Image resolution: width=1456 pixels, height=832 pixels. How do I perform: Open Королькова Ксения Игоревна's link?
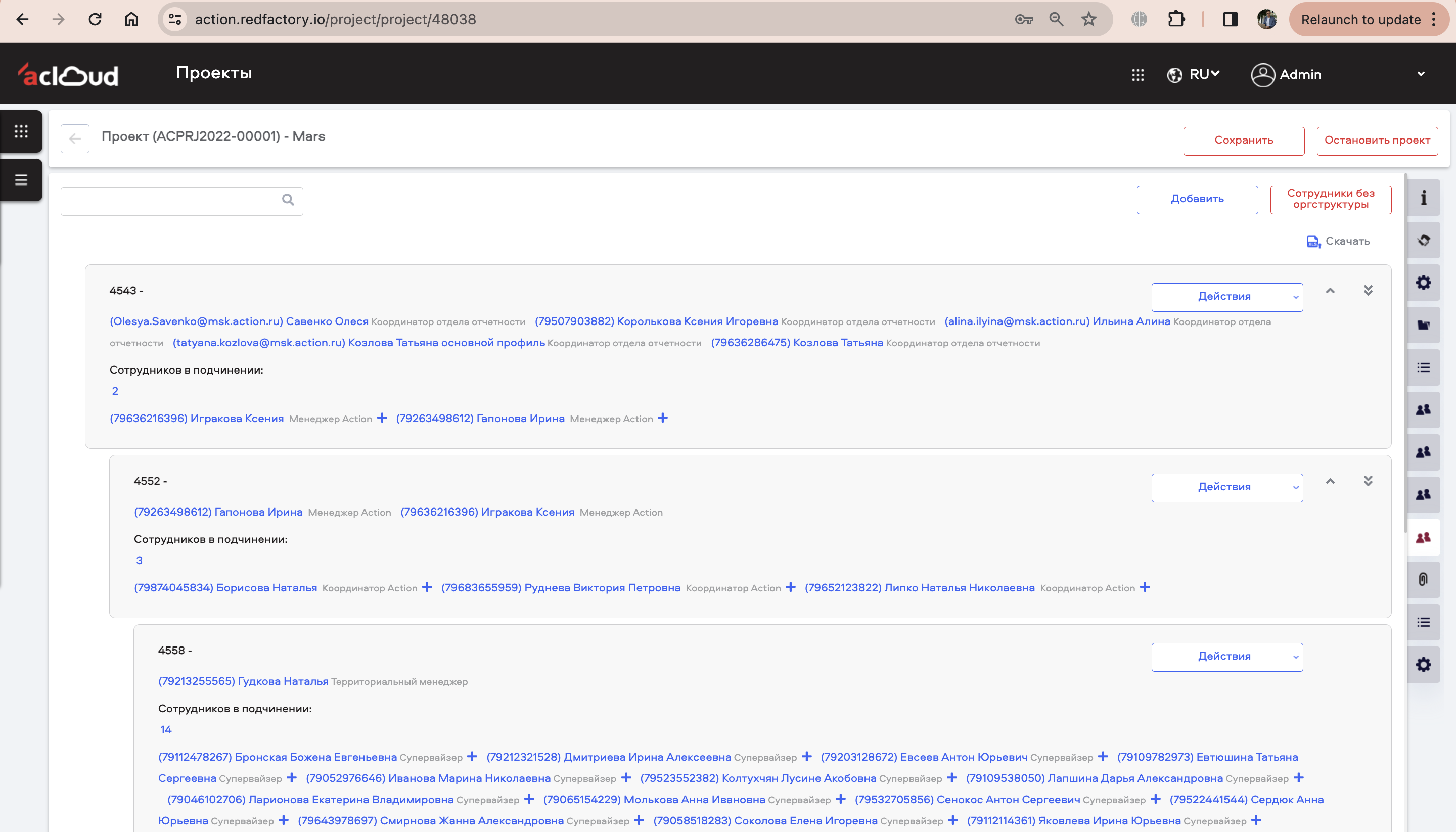click(x=656, y=321)
